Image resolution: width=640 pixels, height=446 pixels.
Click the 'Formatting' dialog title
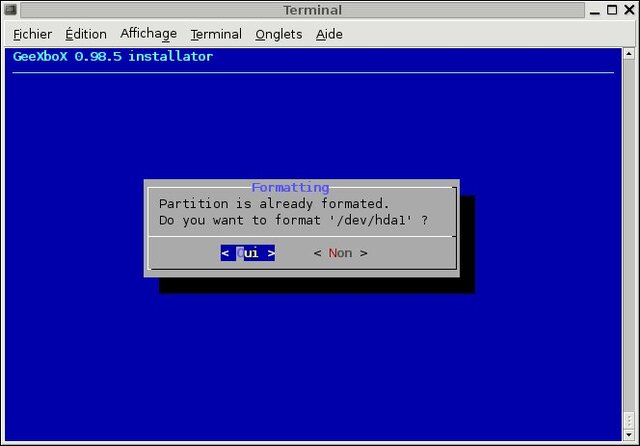(290, 187)
